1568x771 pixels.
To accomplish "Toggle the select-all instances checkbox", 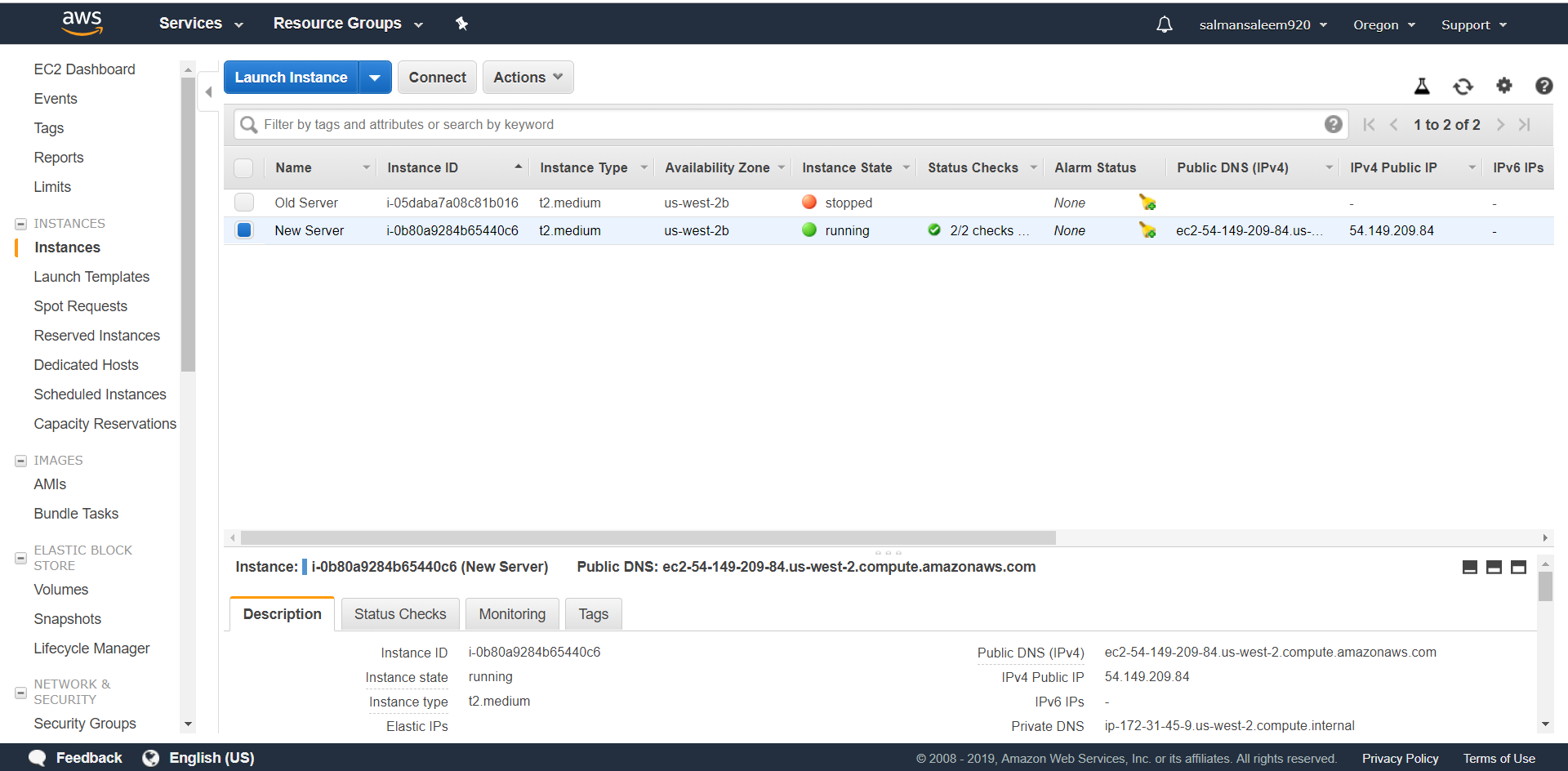I will [x=243, y=168].
